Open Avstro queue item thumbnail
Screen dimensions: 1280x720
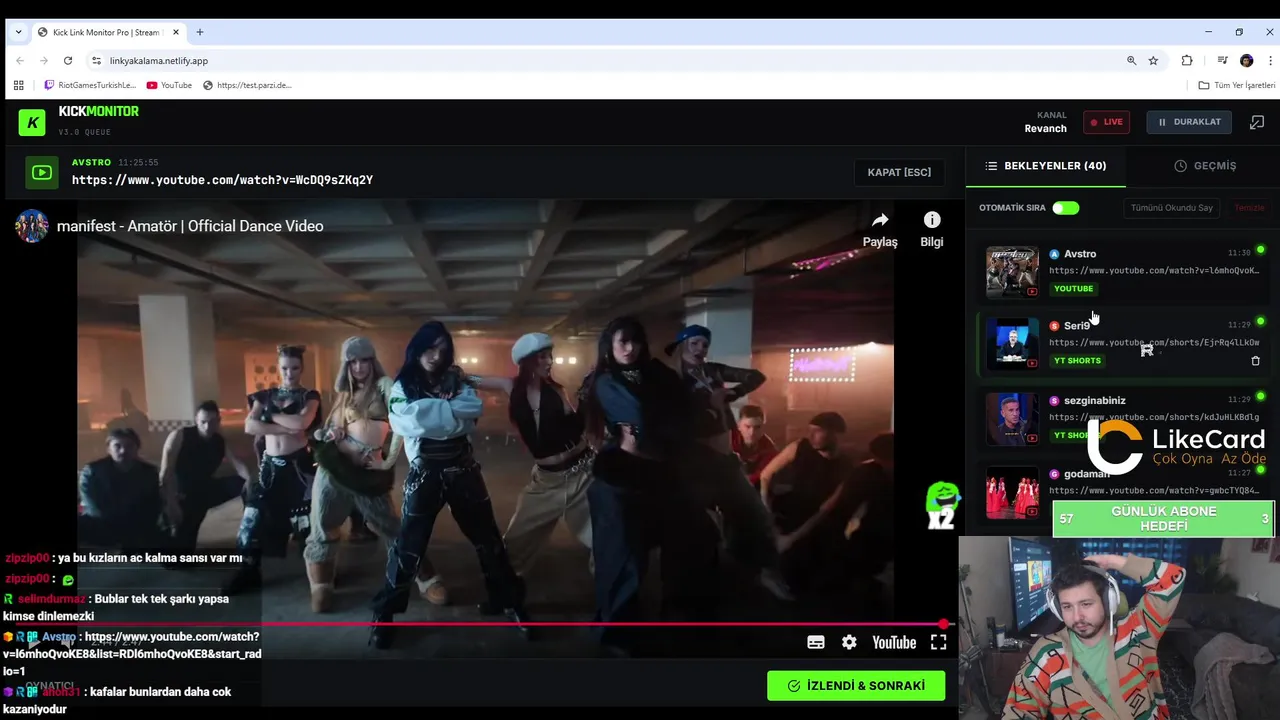(x=1012, y=271)
